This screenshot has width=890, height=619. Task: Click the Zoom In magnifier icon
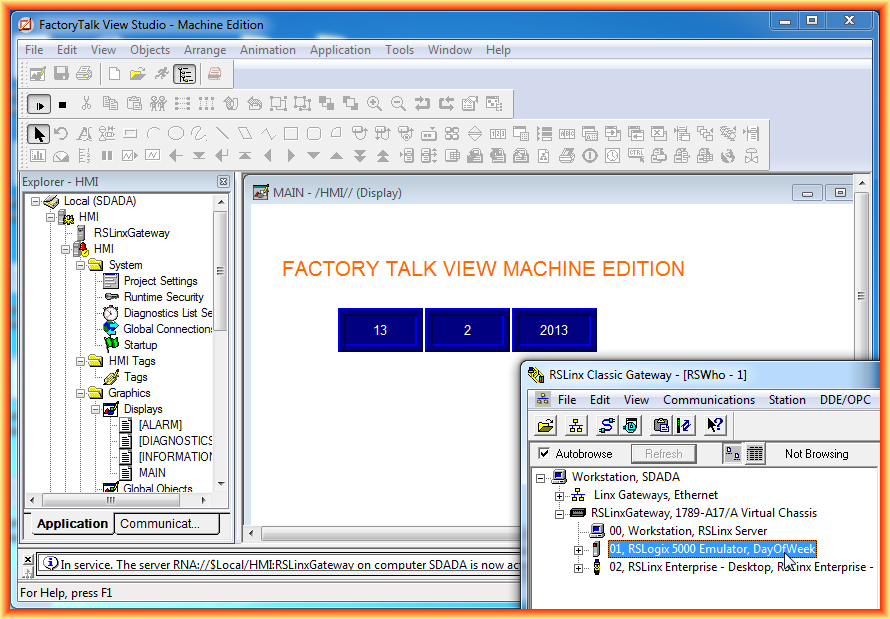pyautogui.click(x=374, y=103)
